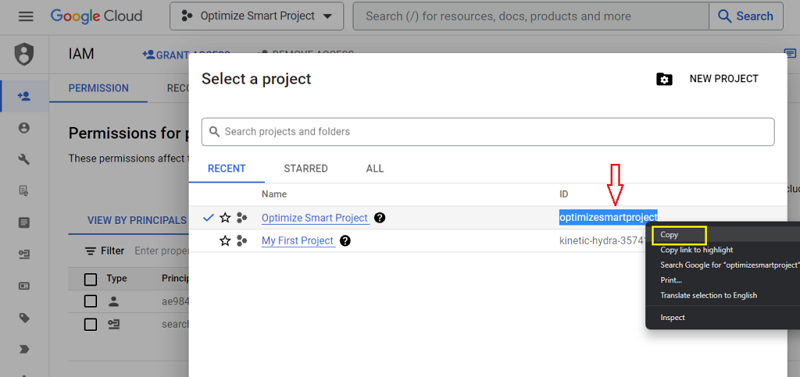Check the person principal row checkbox
This screenshot has width=800, height=377.
(90, 301)
